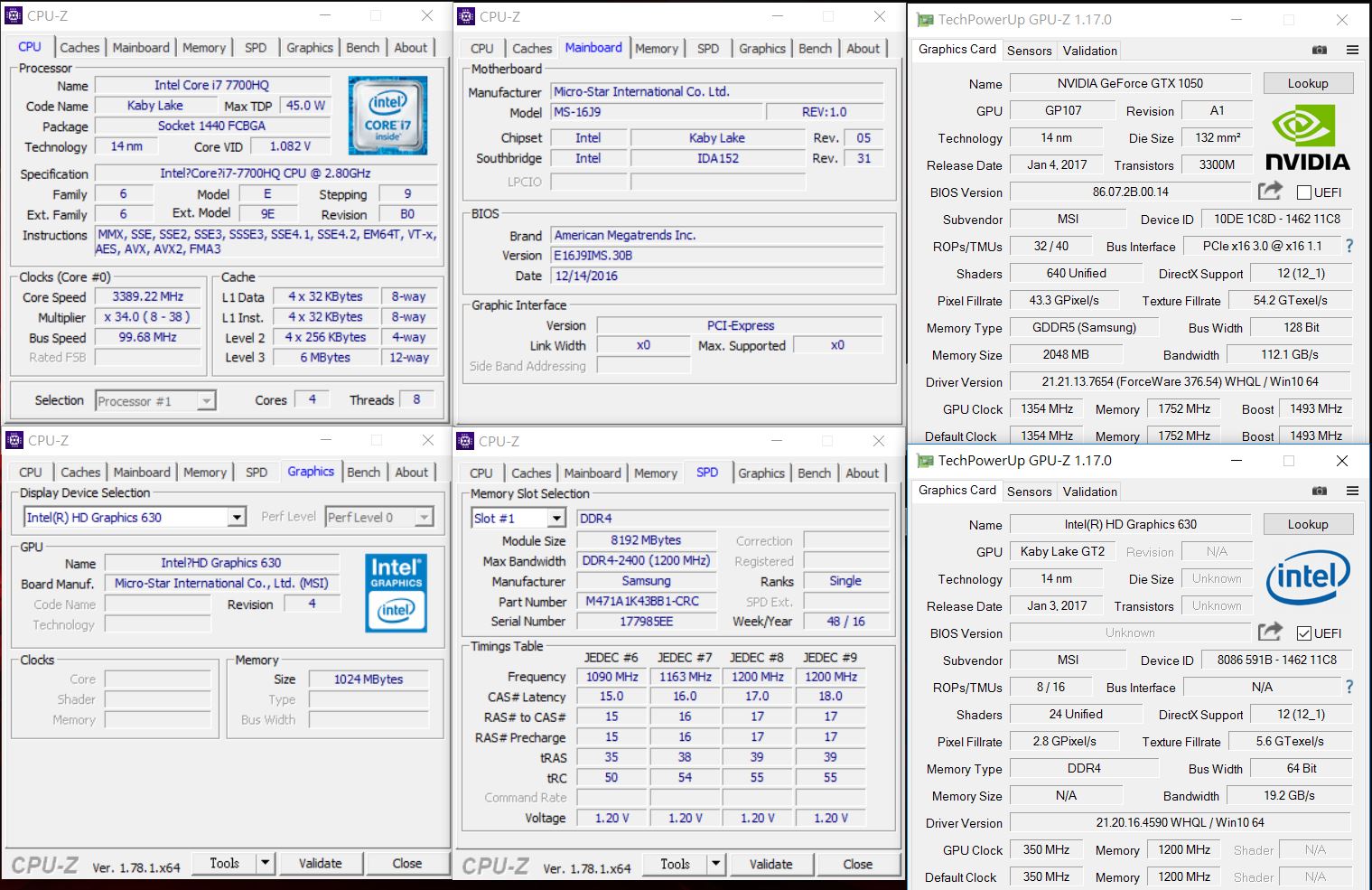The width and height of the screenshot is (1372, 890).
Task: Click CPU-Z title icon of the CPU tab window
Action: point(14,15)
